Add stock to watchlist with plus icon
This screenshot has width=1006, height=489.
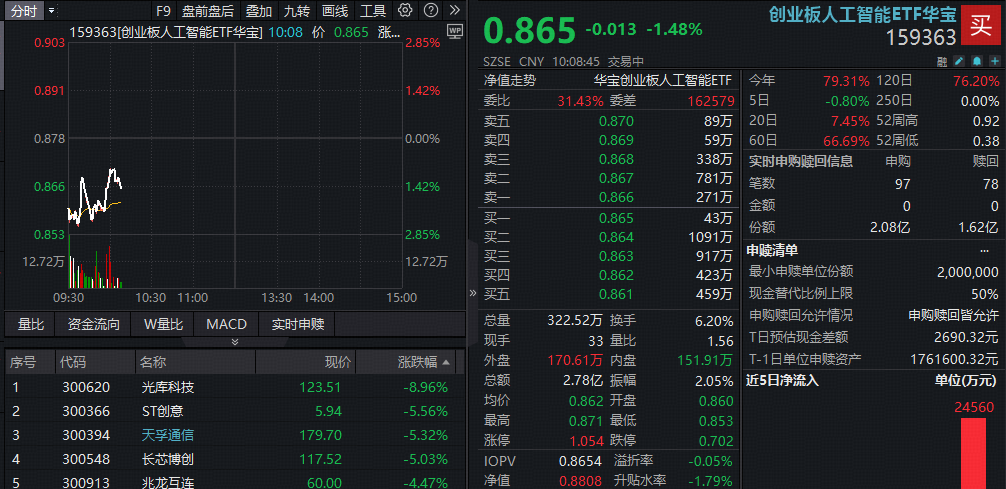coord(994,61)
